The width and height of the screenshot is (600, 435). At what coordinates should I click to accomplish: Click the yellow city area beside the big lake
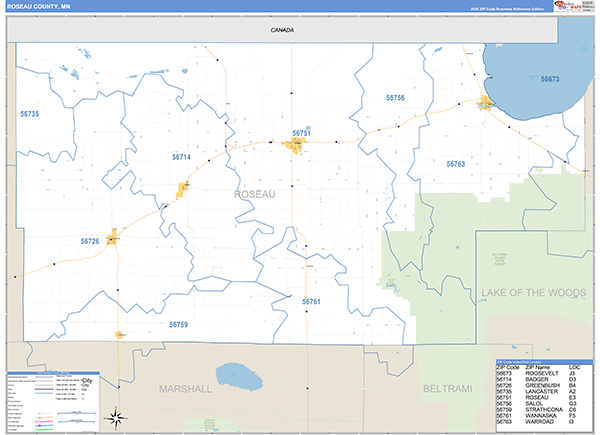[485, 103]
